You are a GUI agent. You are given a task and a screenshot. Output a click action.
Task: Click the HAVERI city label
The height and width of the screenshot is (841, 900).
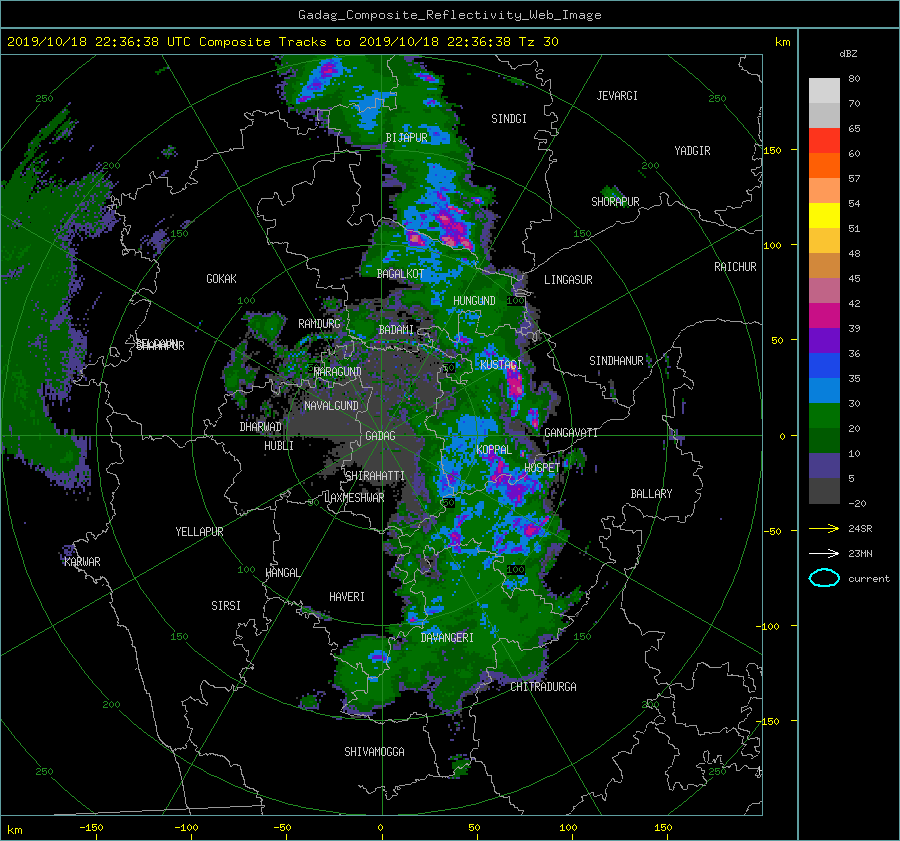pos(347,597)
